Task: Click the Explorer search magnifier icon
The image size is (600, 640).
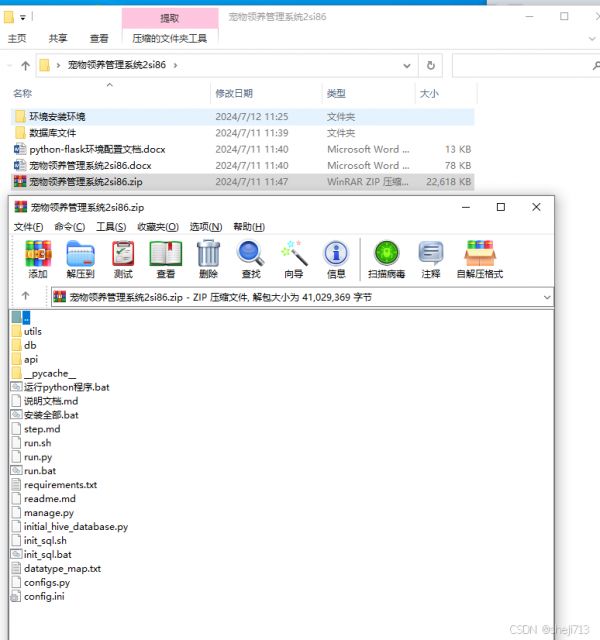Action: coord(596,65)
